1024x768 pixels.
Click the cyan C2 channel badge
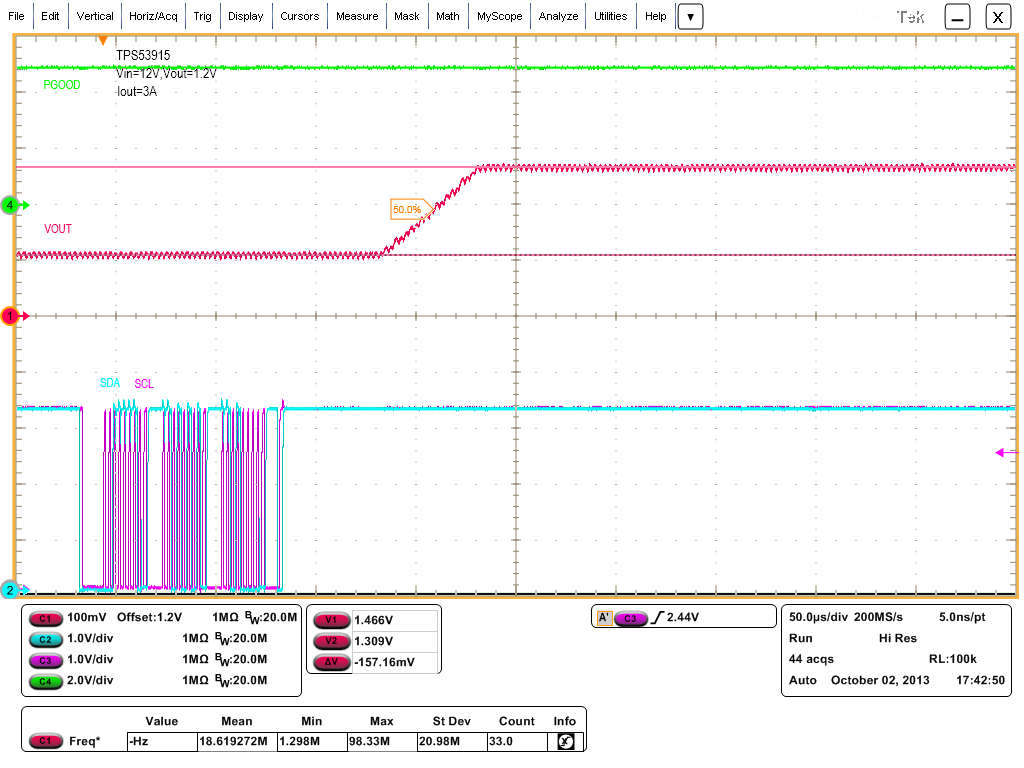pyautogui.click(x=45, y=639)
